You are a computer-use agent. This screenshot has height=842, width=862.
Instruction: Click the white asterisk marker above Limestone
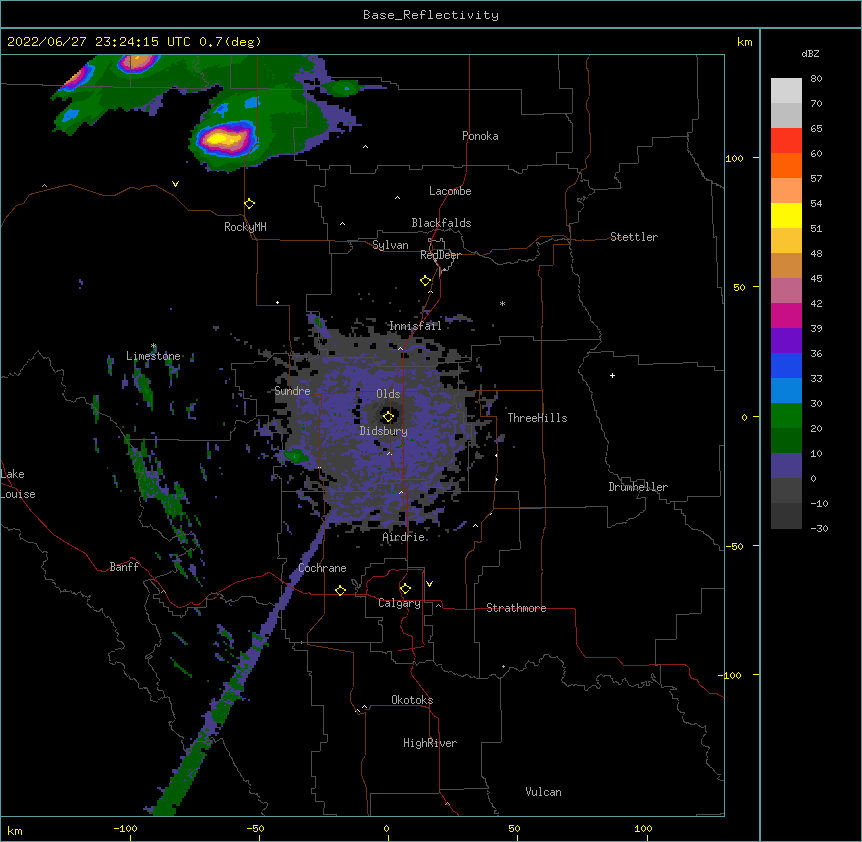pos(153,346)
